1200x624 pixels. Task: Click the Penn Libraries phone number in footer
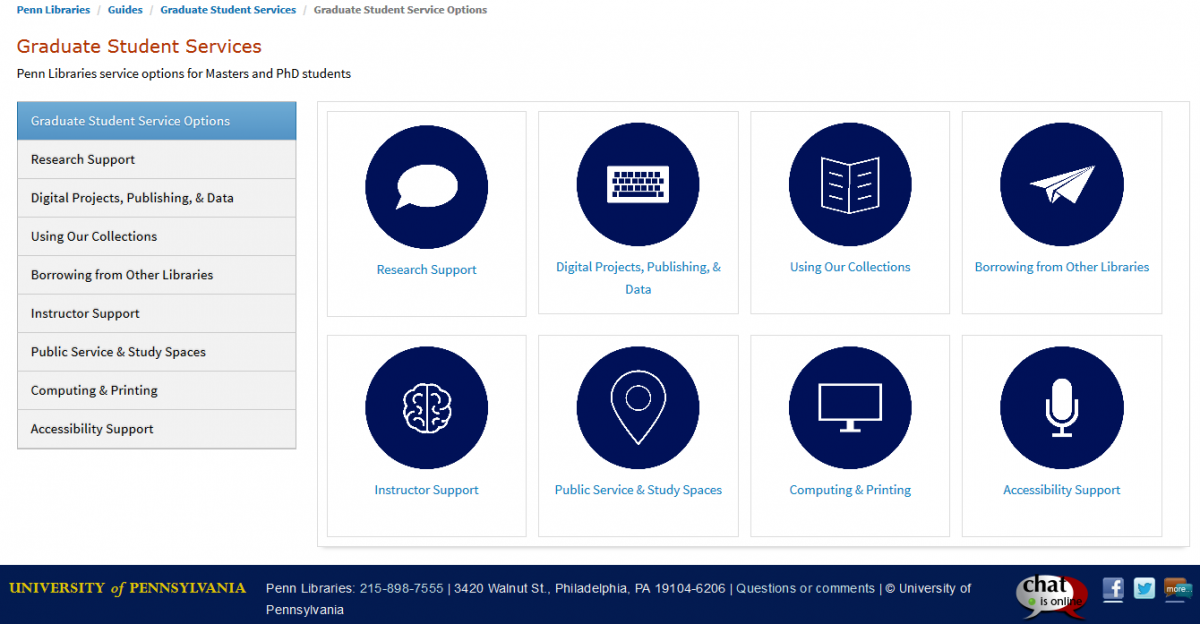(x=401, y=588)
